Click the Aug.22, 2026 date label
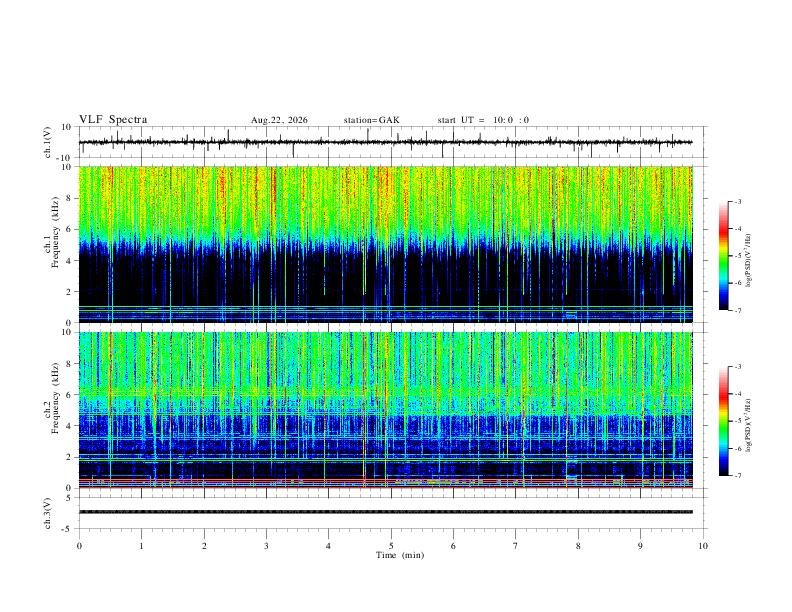The height and width of the screenshot is (612, 792). (279, 120)
